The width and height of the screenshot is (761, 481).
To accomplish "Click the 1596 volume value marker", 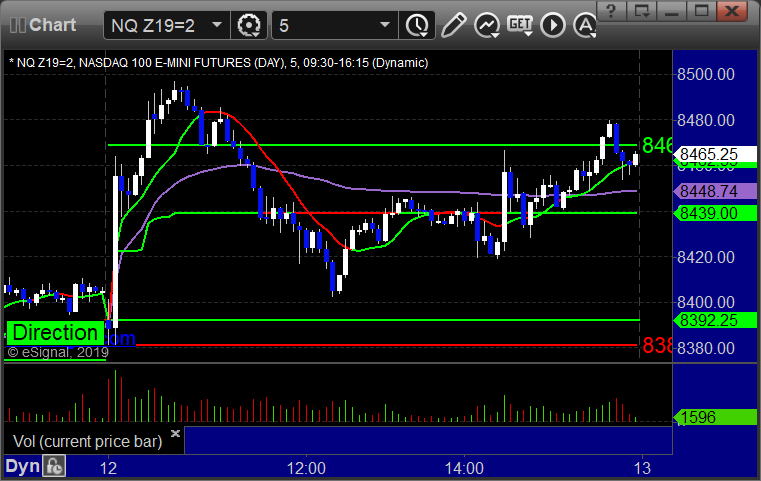I will pyautogui.click(x=715, y=417).
